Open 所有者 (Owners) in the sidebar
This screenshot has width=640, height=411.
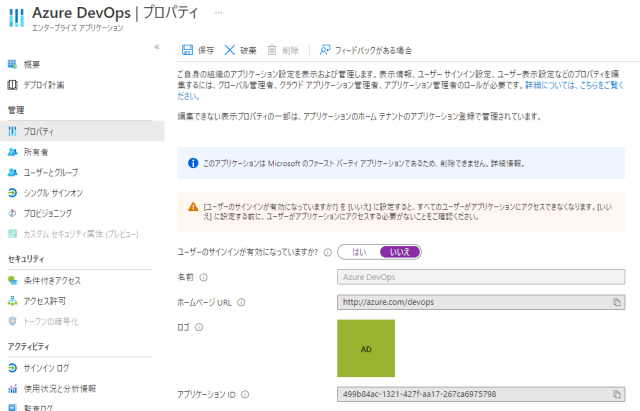[36, 152]
